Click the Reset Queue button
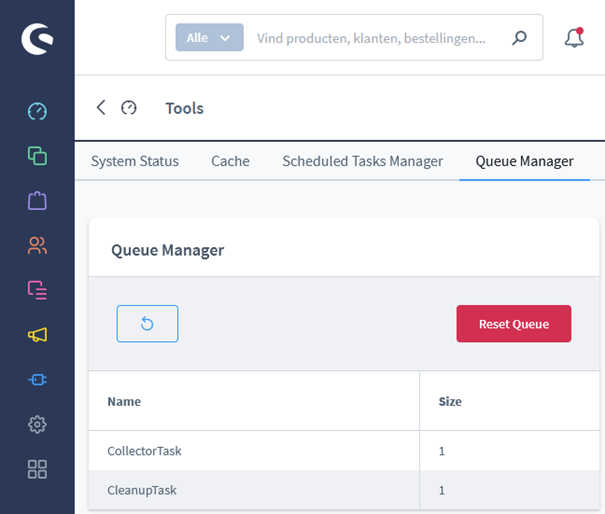Viewport: 605px width, 514px height. pos(514,324)
